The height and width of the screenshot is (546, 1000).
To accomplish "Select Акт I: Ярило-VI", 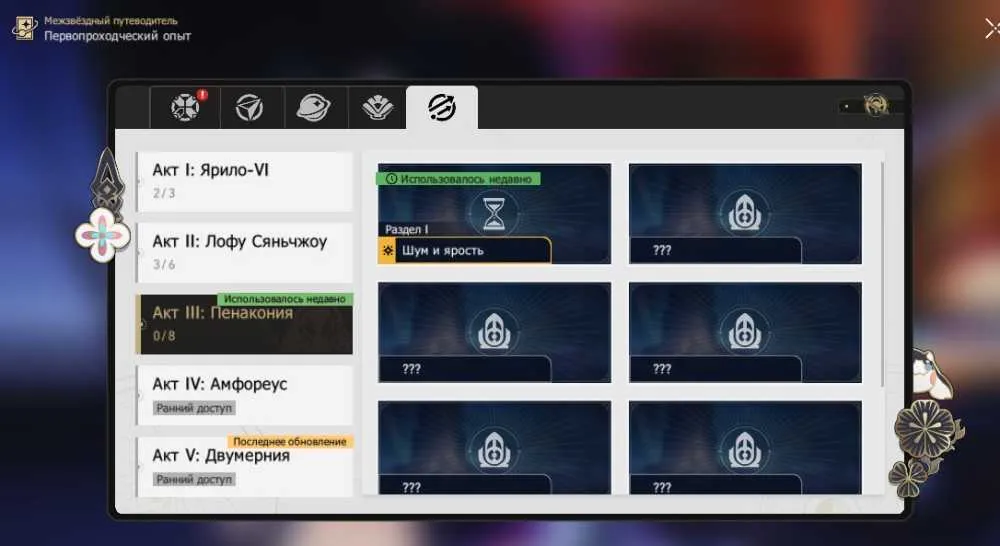I will pyautogui.click(x=245, y=182).
